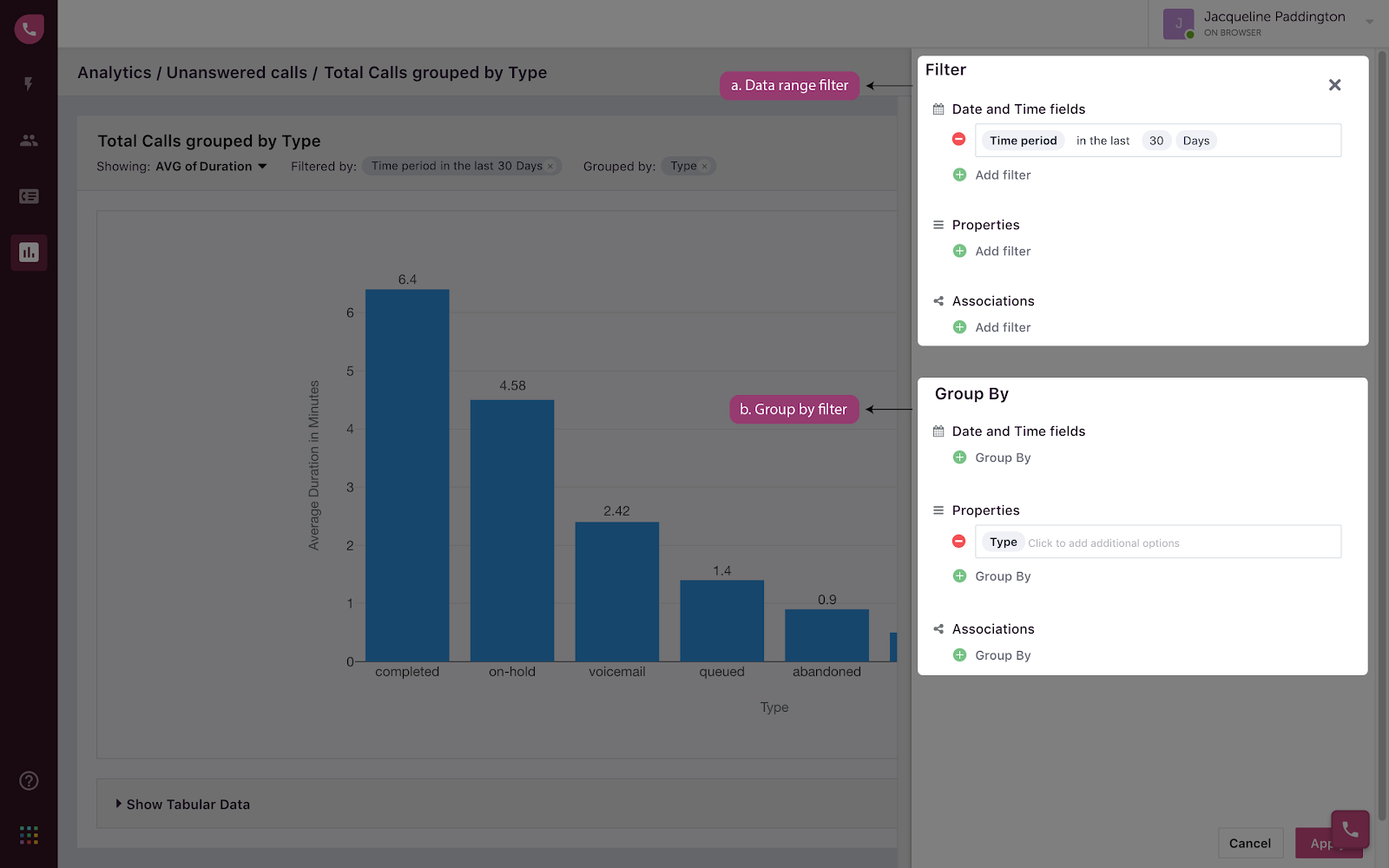Click green plus under Filter Associations
Viewport: 1389px width, 868px height.
coord(959,327)
